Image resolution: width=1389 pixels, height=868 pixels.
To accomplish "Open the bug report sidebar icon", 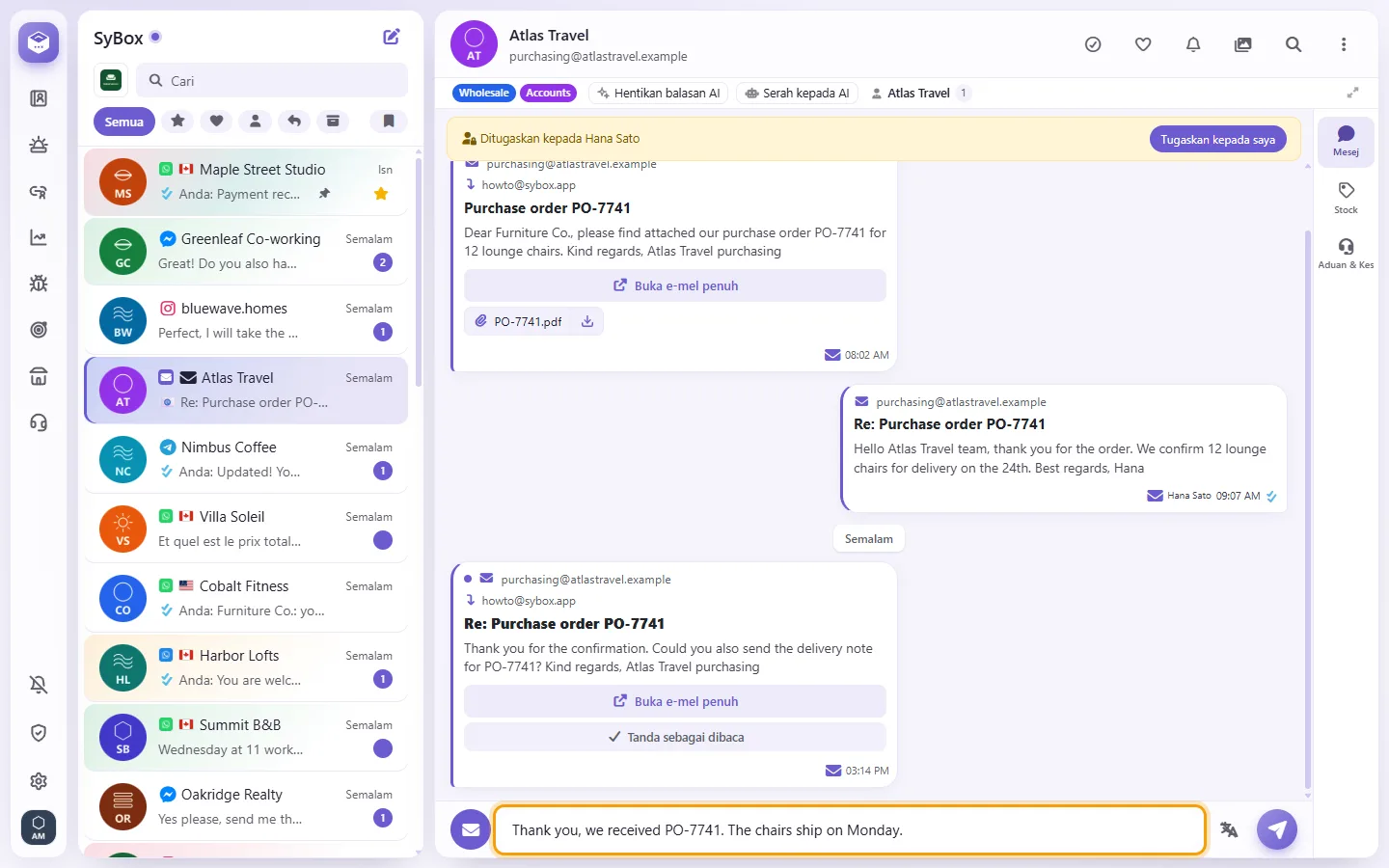I will click(39, 284).
